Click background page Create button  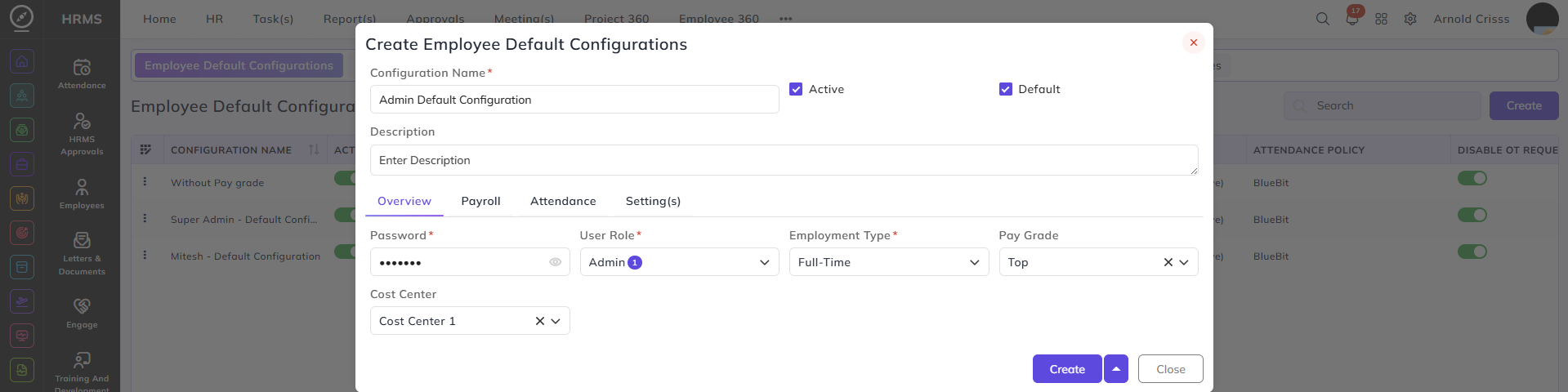point(1524,106)
